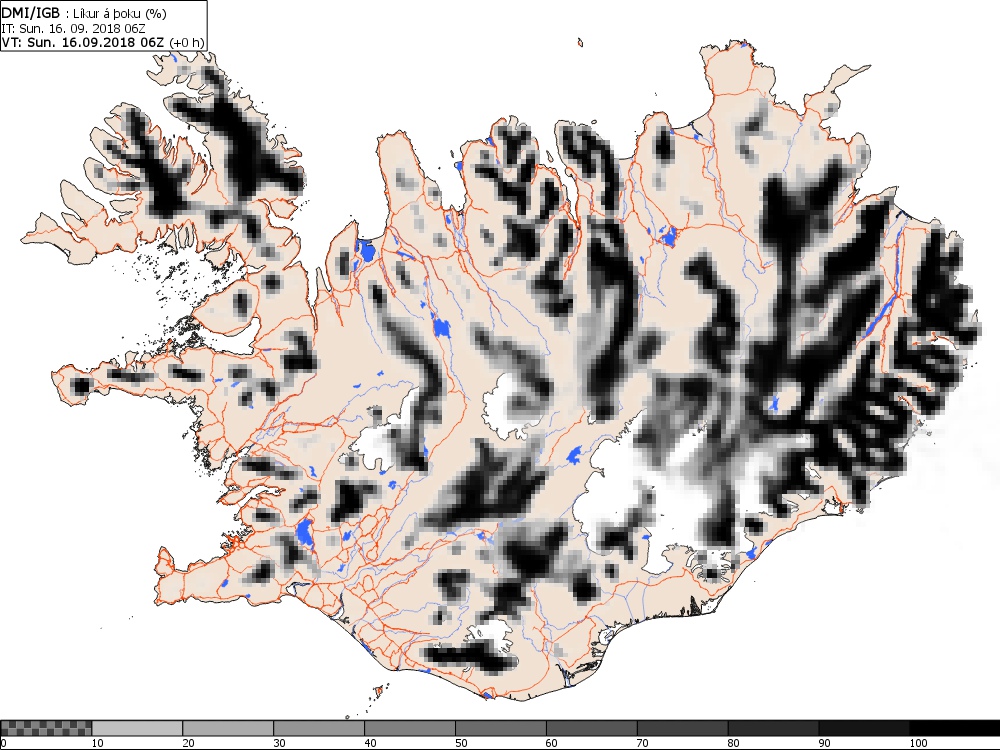The width and height of the screenshot is (1000, 750).
Task: Select the 70–80 dark gray legend swatch
Action: point(682,728)
